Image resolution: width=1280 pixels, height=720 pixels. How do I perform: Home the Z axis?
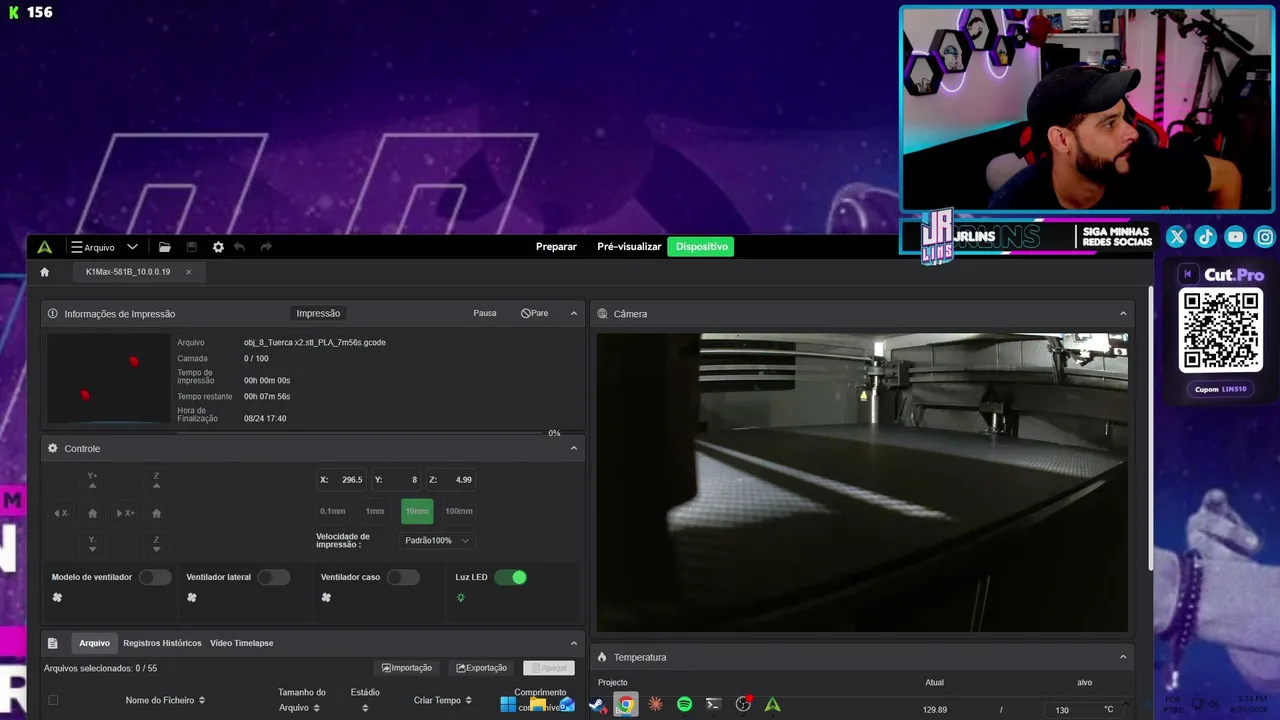pyautogui.click(x=156, y=513)
